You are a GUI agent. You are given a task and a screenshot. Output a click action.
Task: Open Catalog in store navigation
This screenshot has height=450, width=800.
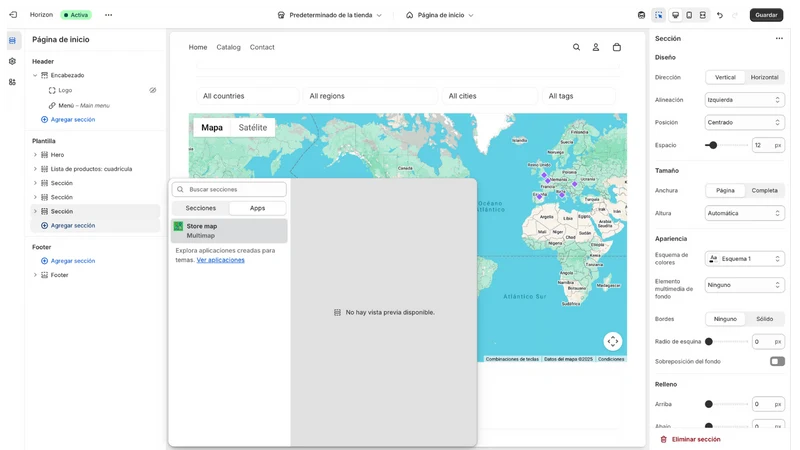pos(228,47)
